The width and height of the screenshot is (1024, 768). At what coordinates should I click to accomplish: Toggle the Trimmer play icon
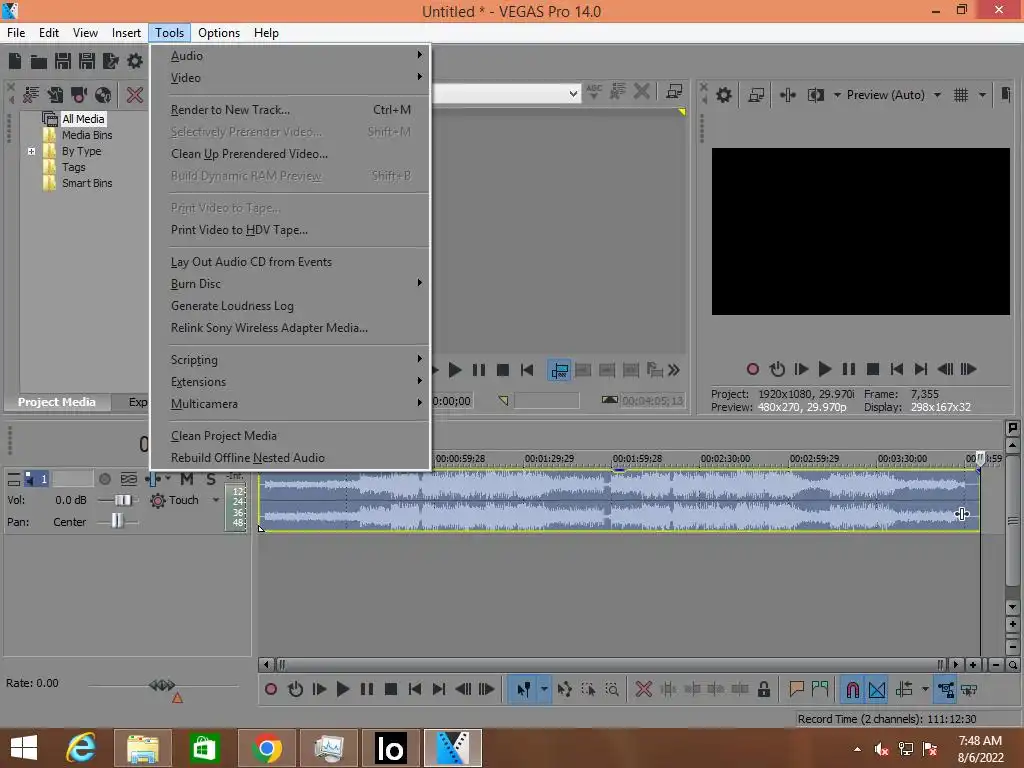(x=455, y=370)
